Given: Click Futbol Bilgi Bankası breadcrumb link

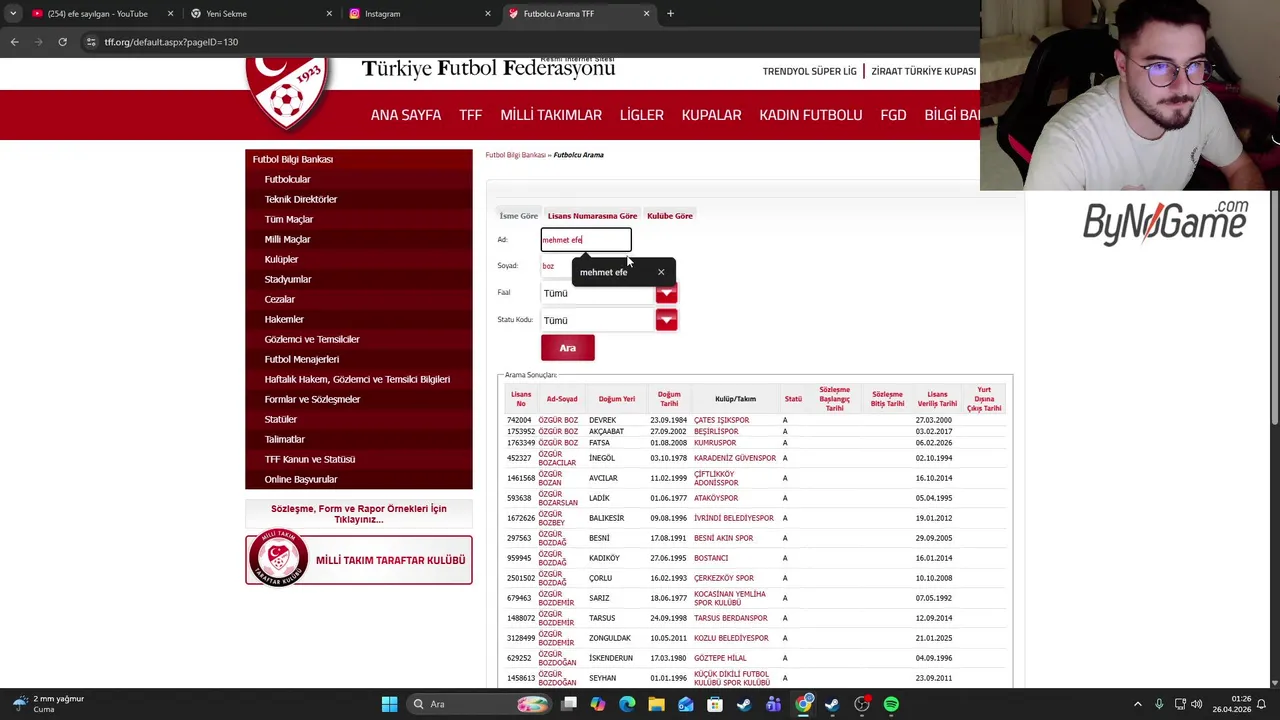Looking at the screenshot, I should [516, 155].
